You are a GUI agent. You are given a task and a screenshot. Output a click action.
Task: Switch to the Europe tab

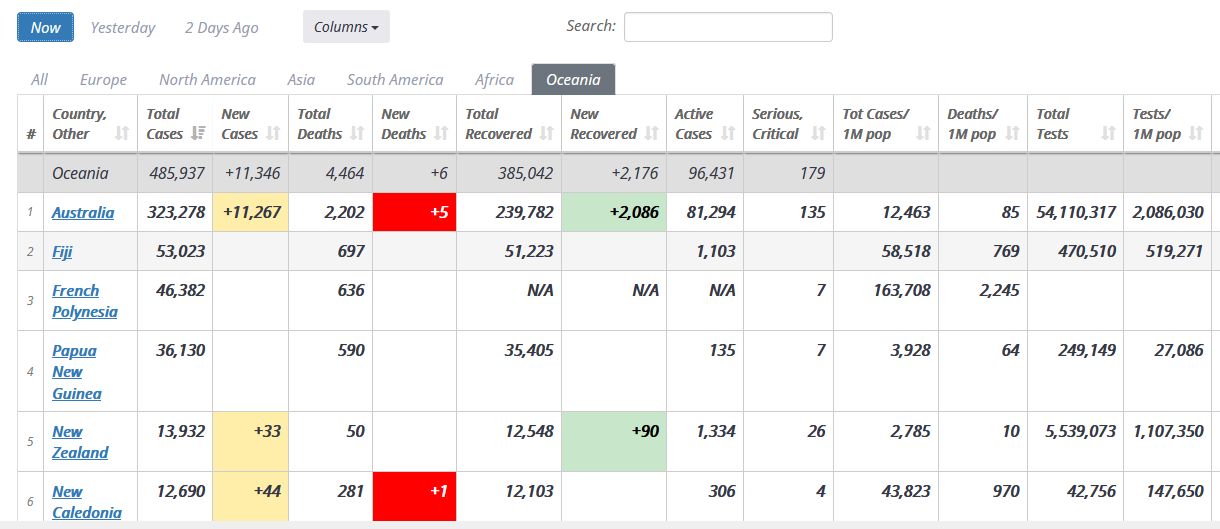(x=103, y=80)
